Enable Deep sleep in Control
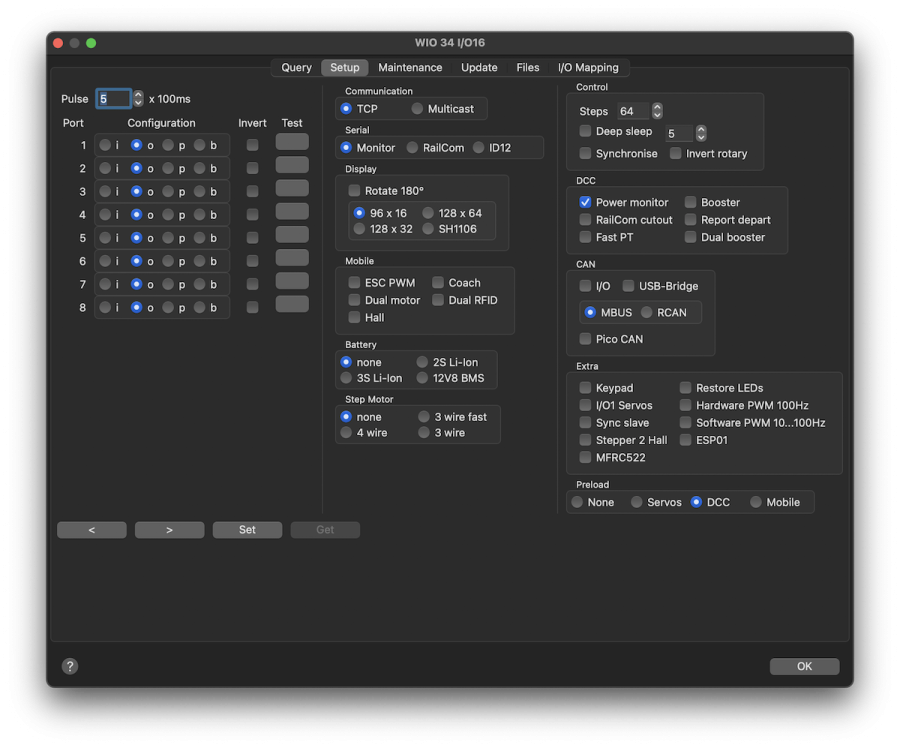The width and height of the screenshot is (900, 748). click(585, 130)
